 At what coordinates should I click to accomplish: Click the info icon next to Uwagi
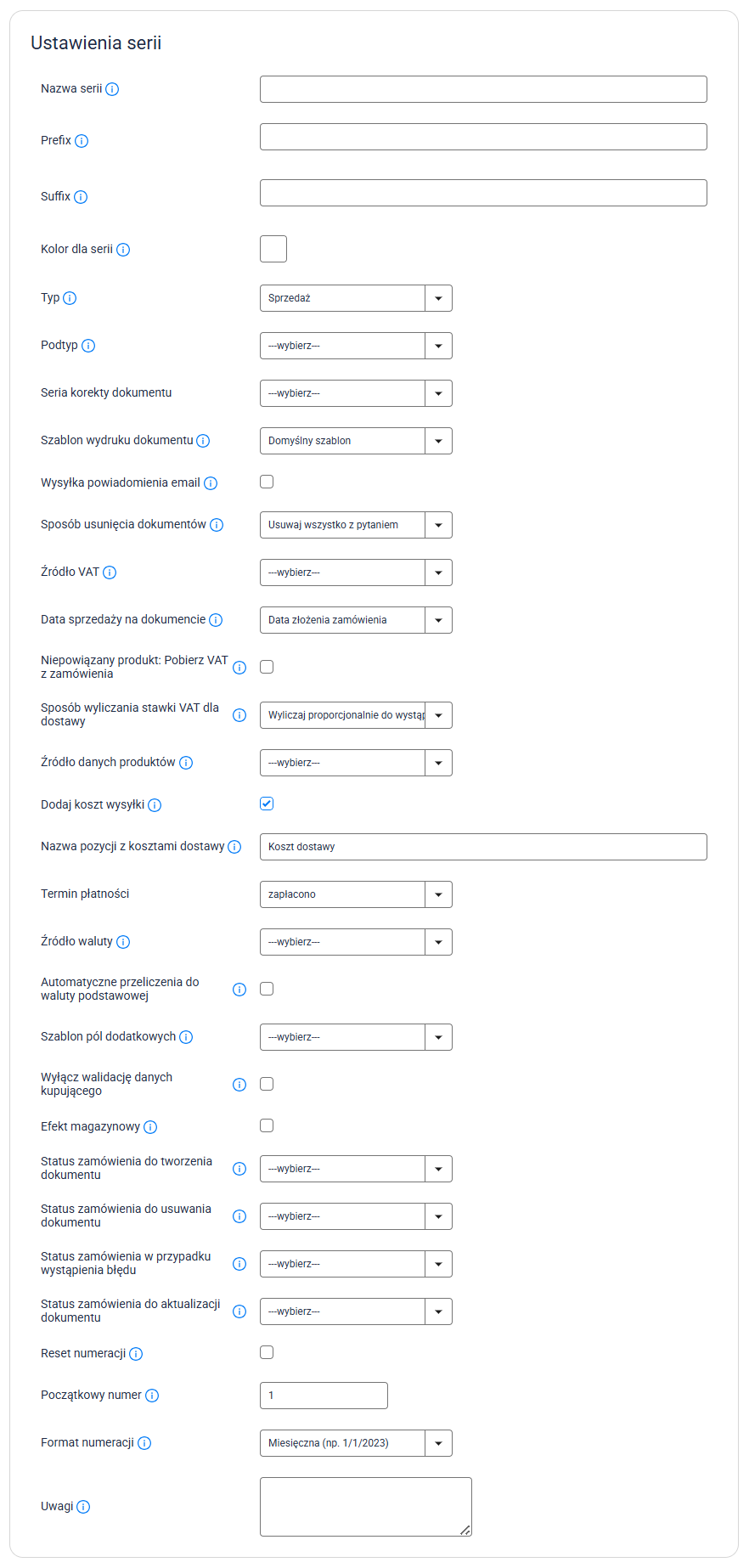point(83,1507)
